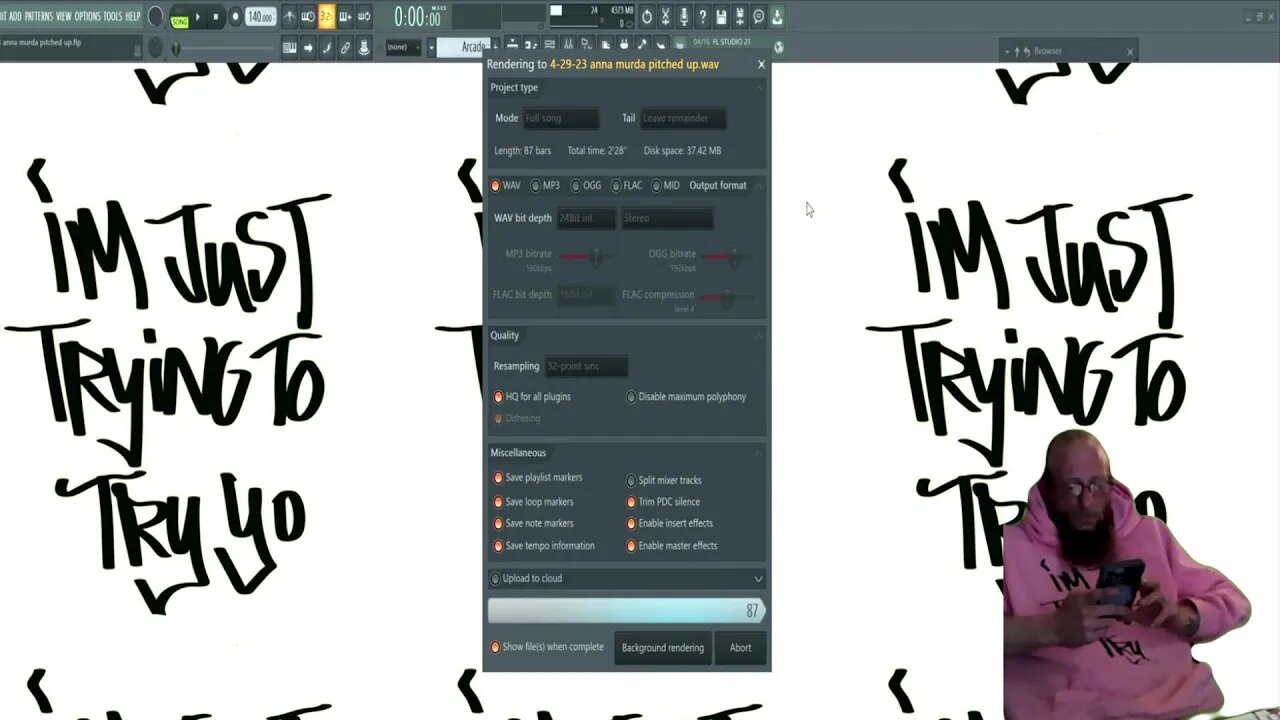Open the VIEW menu
The width and height of the screenshot is (1280, 720).
pyautogui.click(x=64, y=16)
